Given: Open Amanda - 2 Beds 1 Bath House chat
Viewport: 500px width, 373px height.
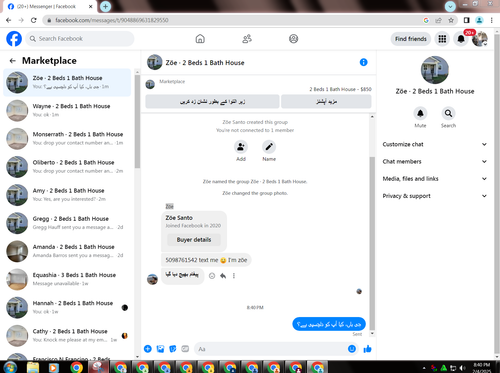Looking at the screenshot, I should (x=67, y=251).
